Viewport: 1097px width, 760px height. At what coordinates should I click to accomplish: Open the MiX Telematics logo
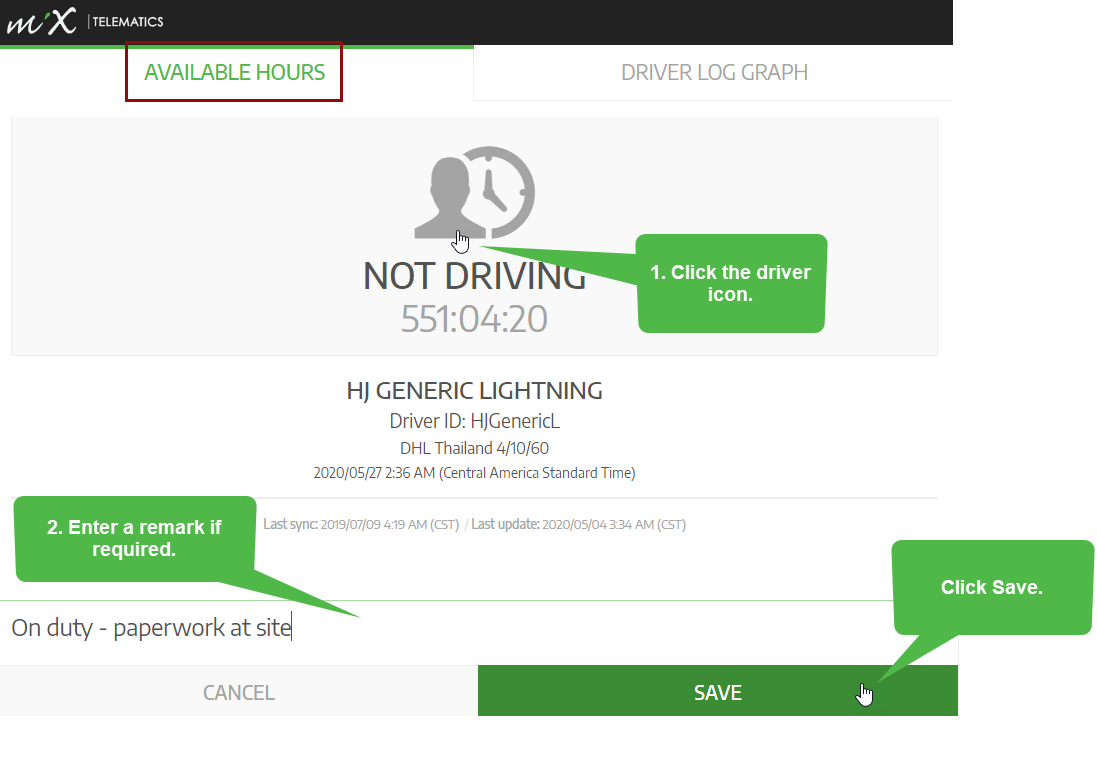click(x=85, y=22)
